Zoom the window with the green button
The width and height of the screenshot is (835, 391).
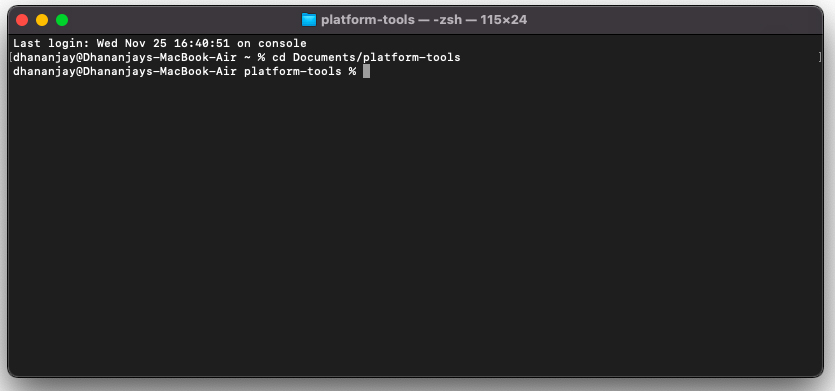pyautogui.click(x=62, y=20)
